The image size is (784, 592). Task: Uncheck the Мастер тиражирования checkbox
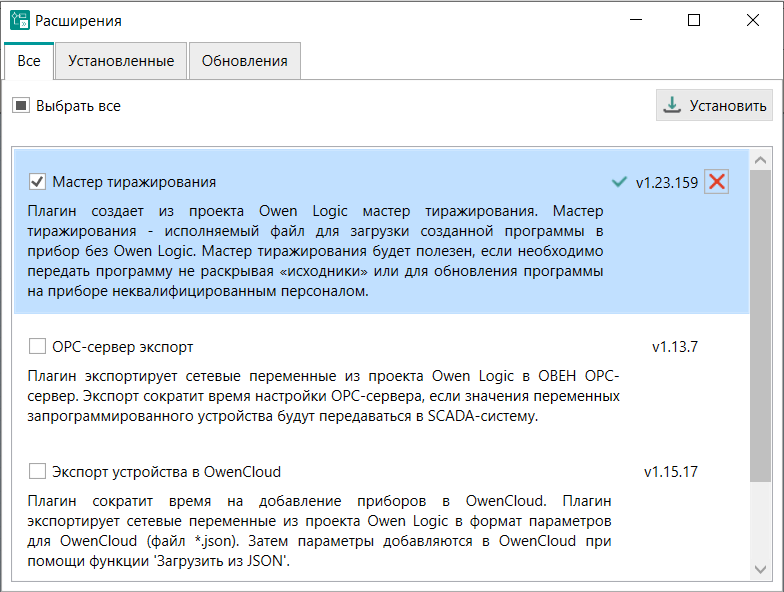[x=38, y=182]
